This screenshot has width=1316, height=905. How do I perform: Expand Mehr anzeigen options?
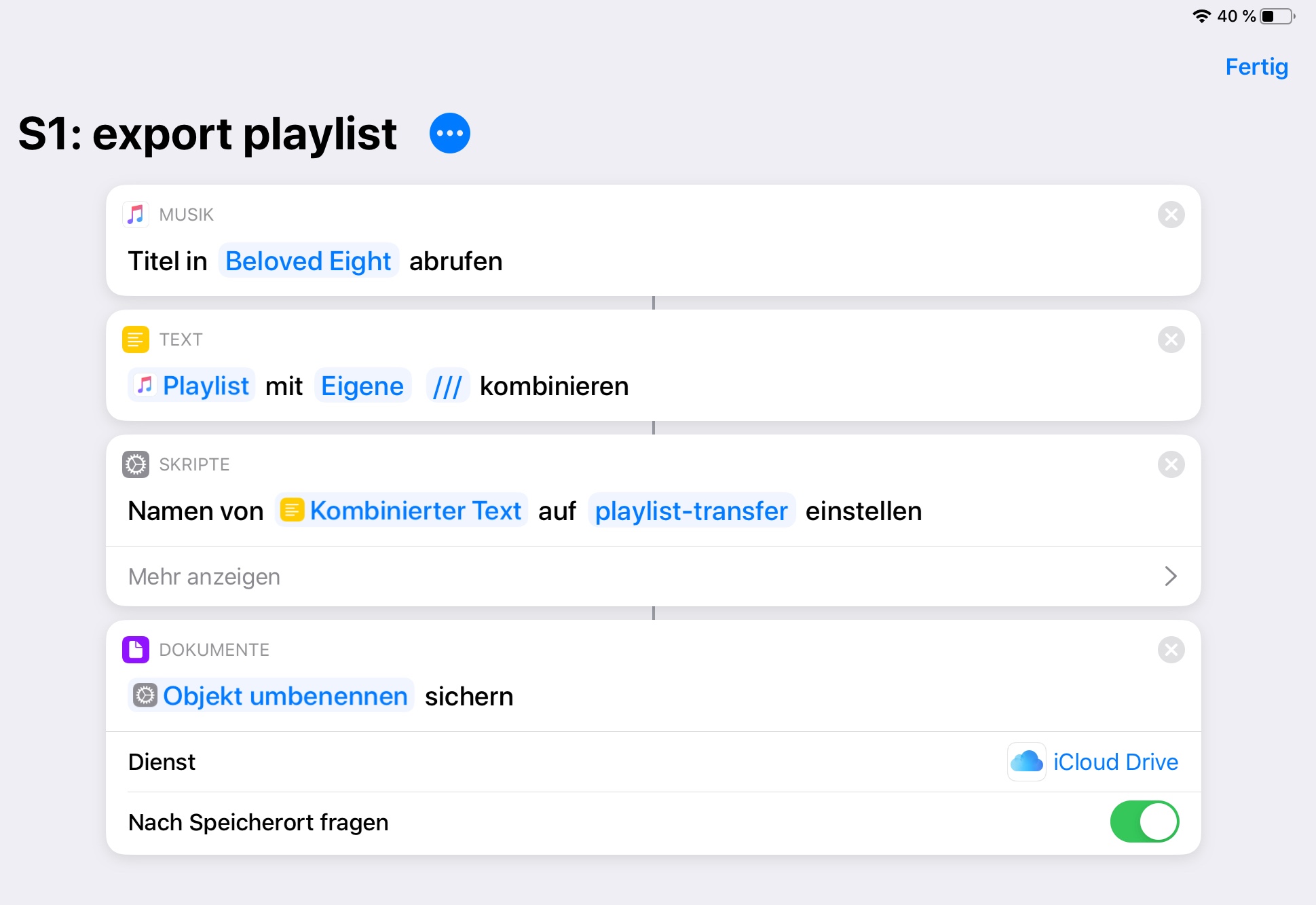[653, 576]
